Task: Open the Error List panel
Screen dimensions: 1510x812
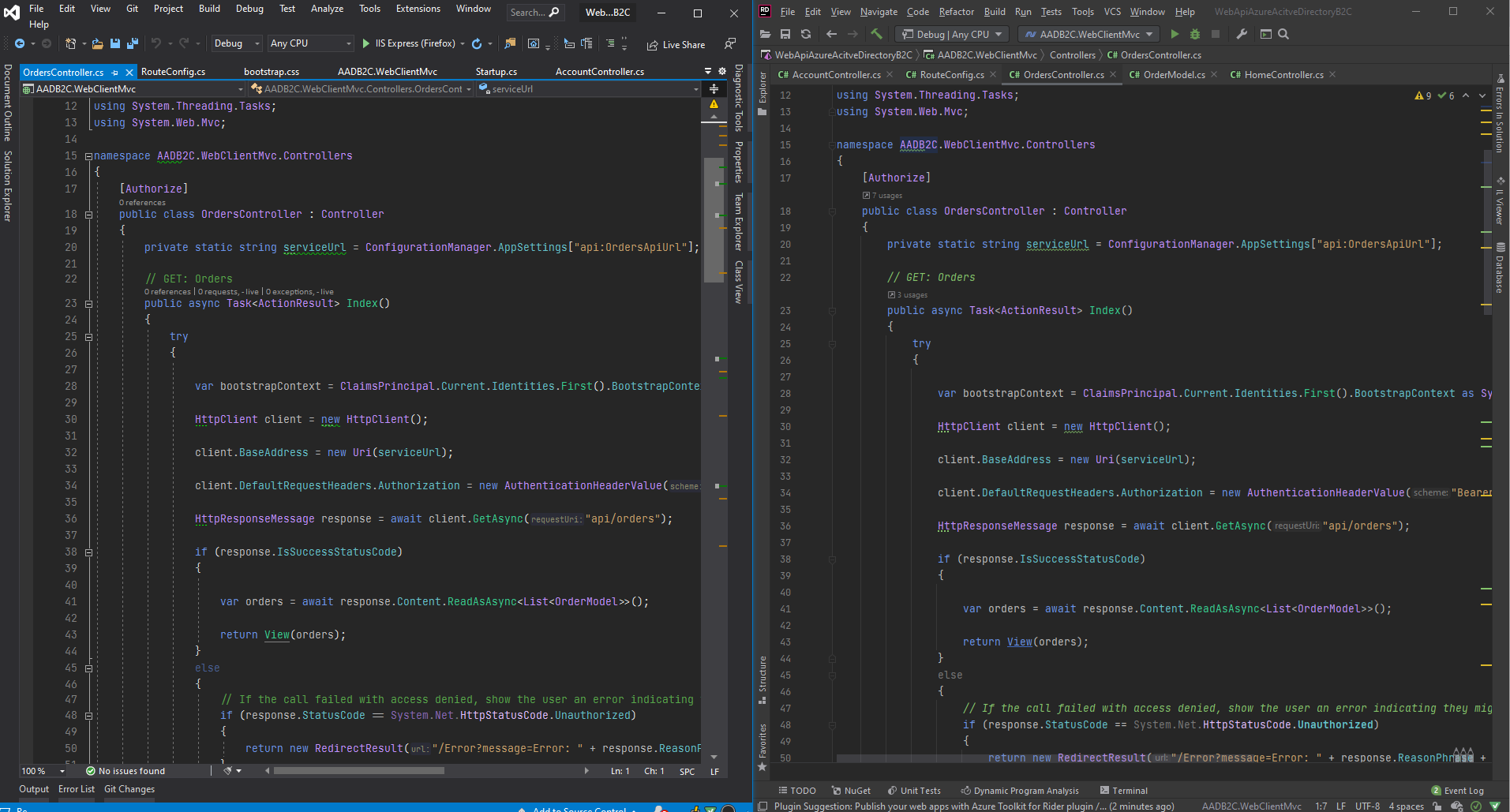Action: click(77, 789)
